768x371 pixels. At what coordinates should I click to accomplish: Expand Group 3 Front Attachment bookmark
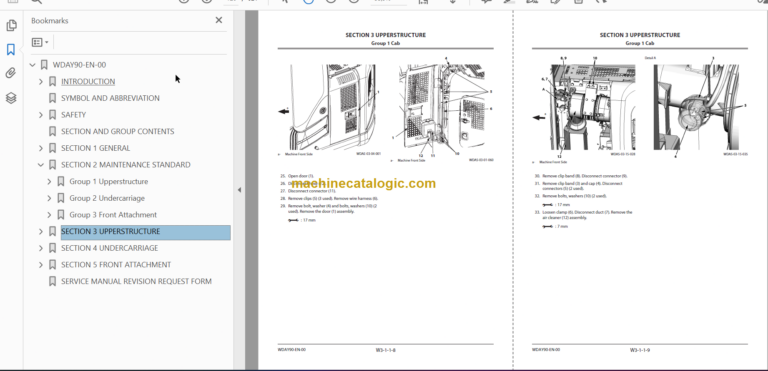click(x=49, y=215)
